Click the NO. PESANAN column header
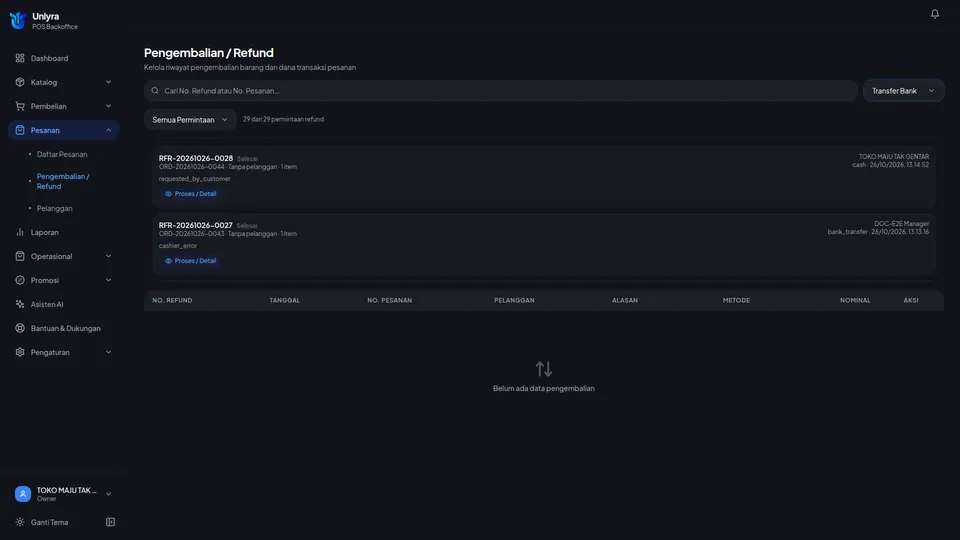The image size is (960, 540). (x=389, y=300)
